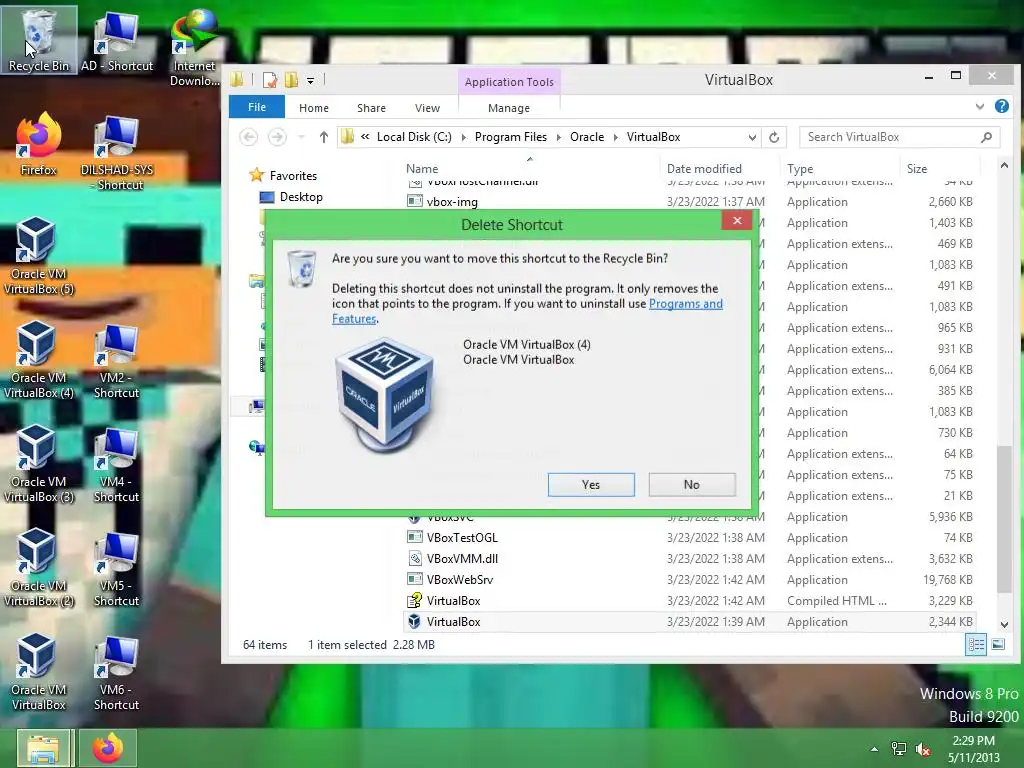Select VM4 - Shortcut desktop icon
Screen dimensions: 1024x768
(116, 464)
